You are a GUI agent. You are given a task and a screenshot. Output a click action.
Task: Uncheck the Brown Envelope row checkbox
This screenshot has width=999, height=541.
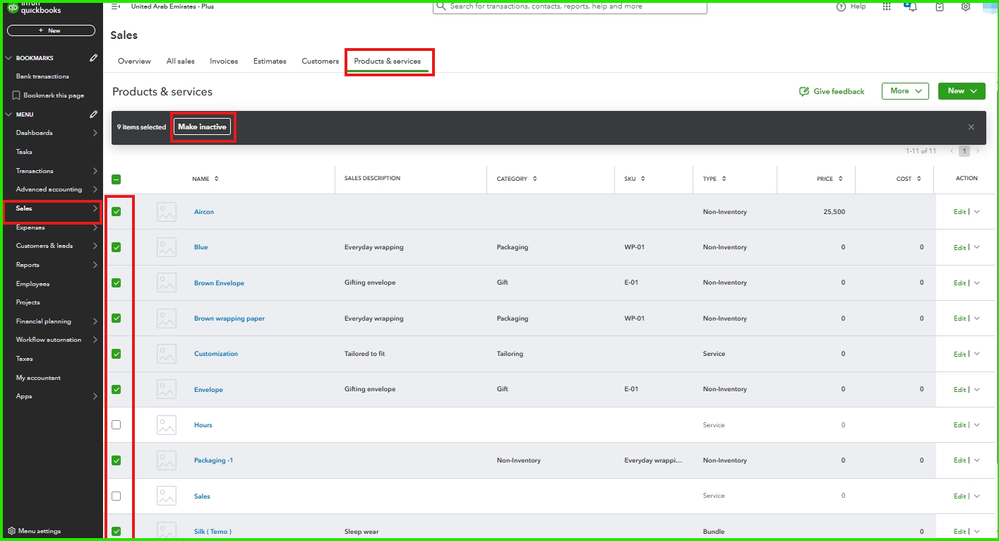[x=116, y=283]
